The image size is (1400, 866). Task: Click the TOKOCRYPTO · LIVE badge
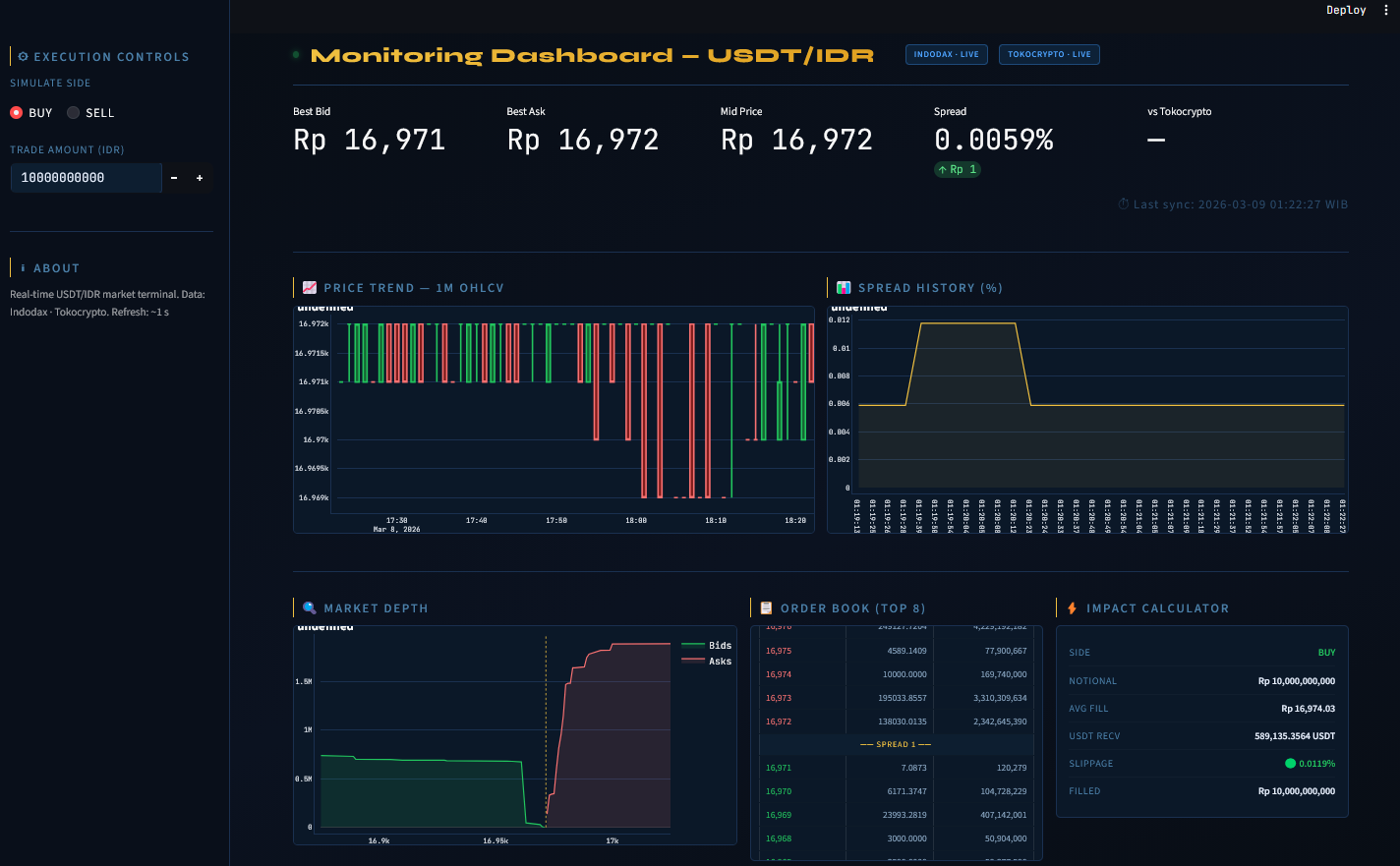1049,55
